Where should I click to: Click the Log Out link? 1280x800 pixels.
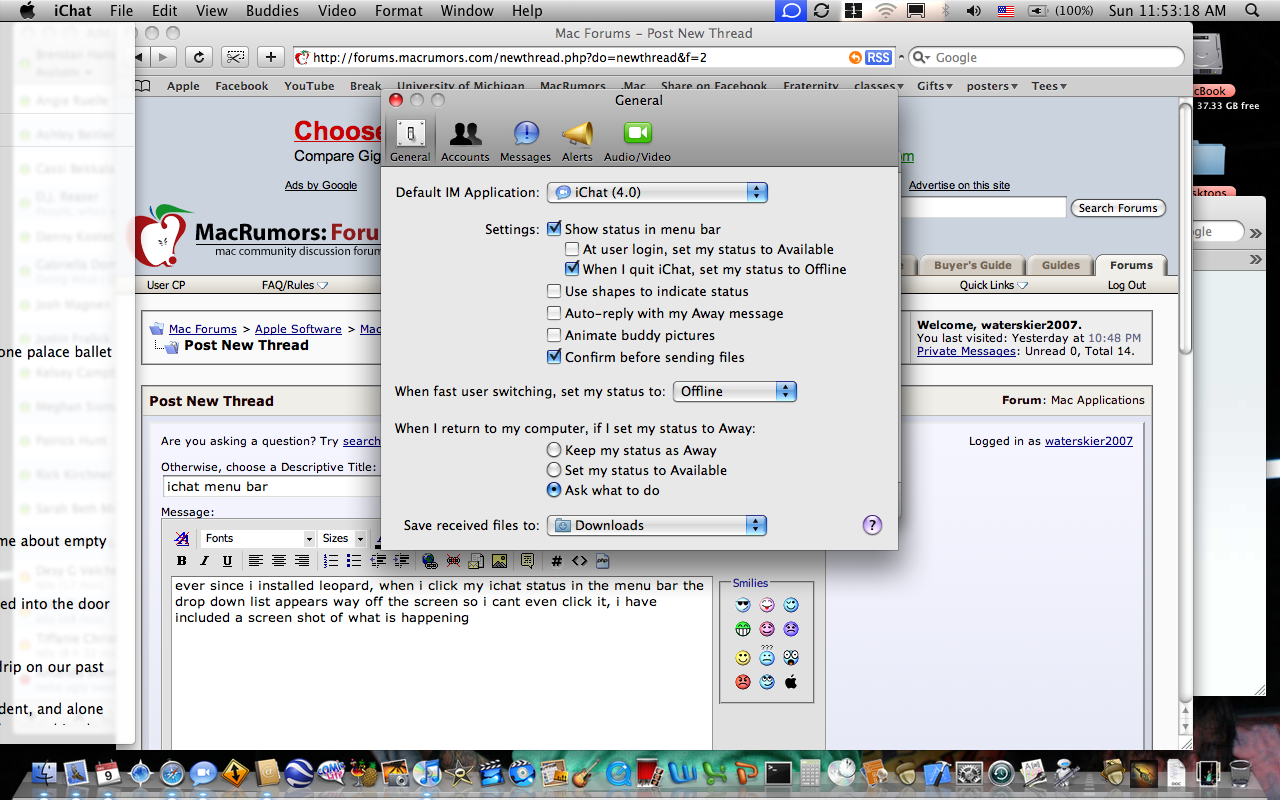pos(1127,285)
